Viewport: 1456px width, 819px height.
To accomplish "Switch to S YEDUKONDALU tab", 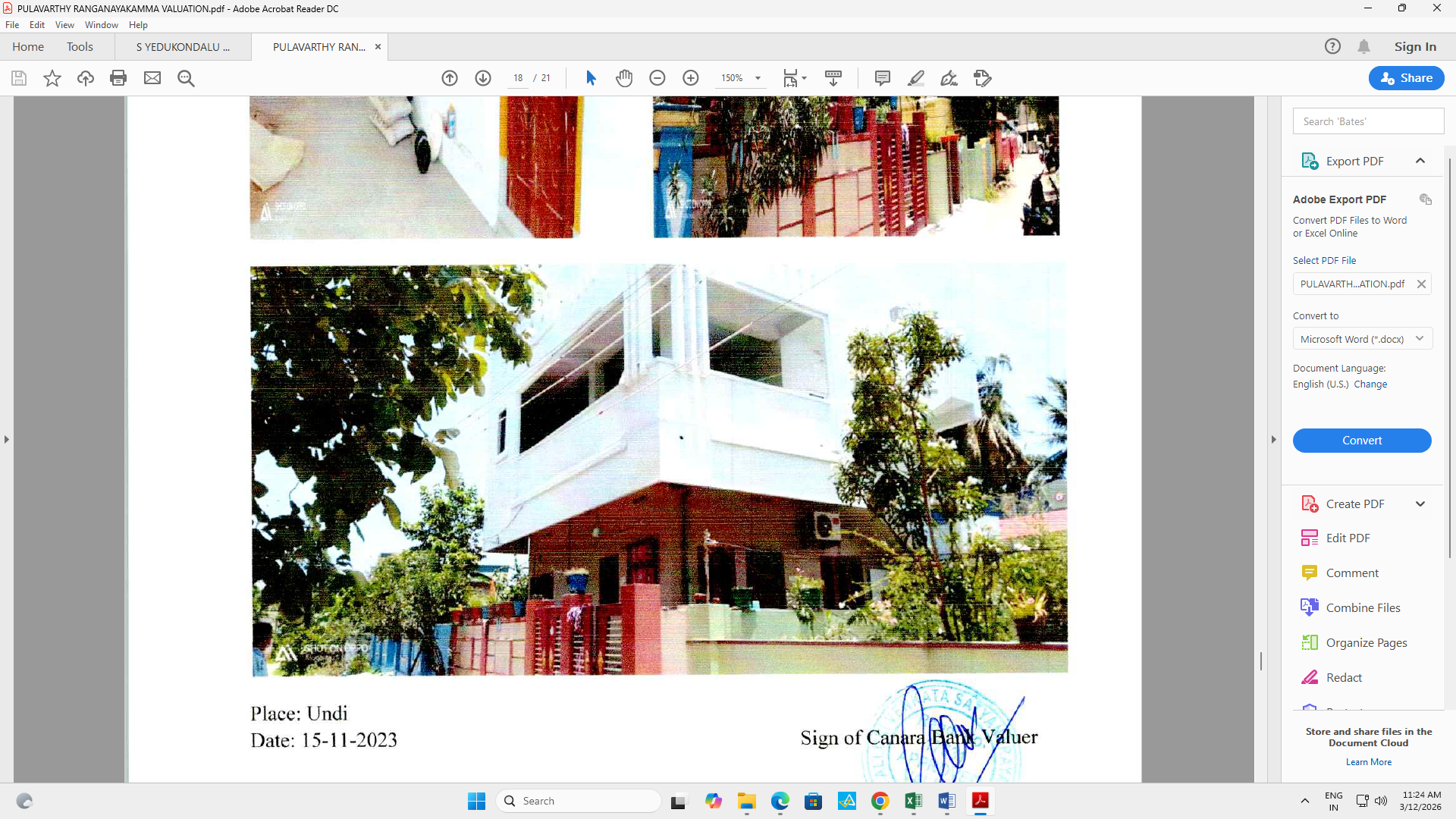I will (x=183, y=47).
